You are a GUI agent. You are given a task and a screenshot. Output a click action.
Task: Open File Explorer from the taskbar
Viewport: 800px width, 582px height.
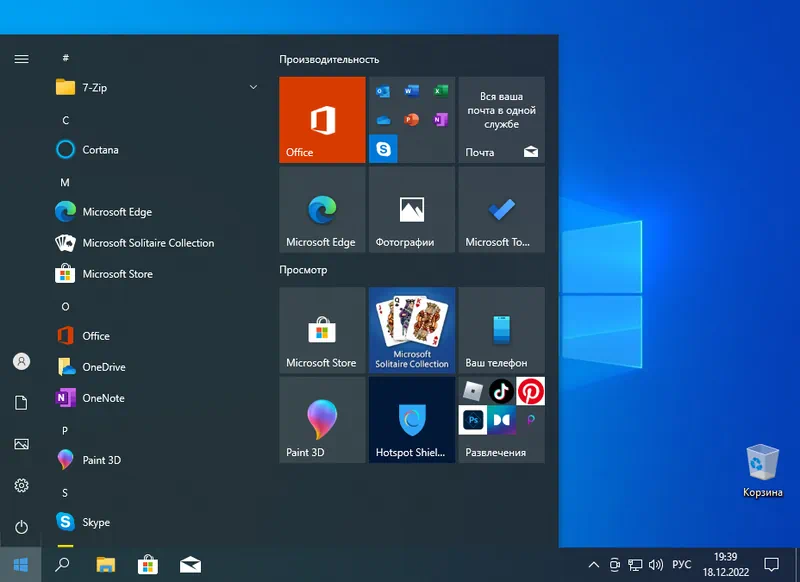pyautogui.click(x=106, y=565)
